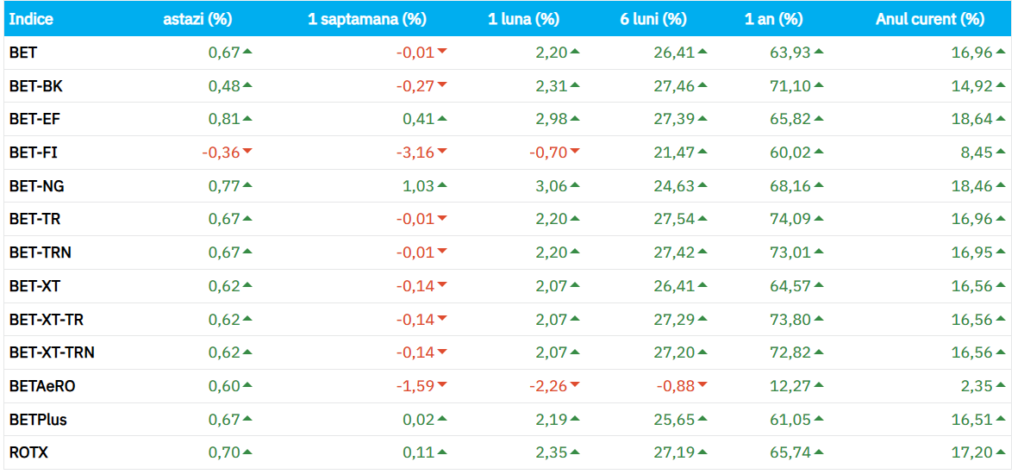The height and width of the screenshot is (474, 1024).
Task: Click the green up arrow beside BET-EF monthly 2,98
Action: 574,119
